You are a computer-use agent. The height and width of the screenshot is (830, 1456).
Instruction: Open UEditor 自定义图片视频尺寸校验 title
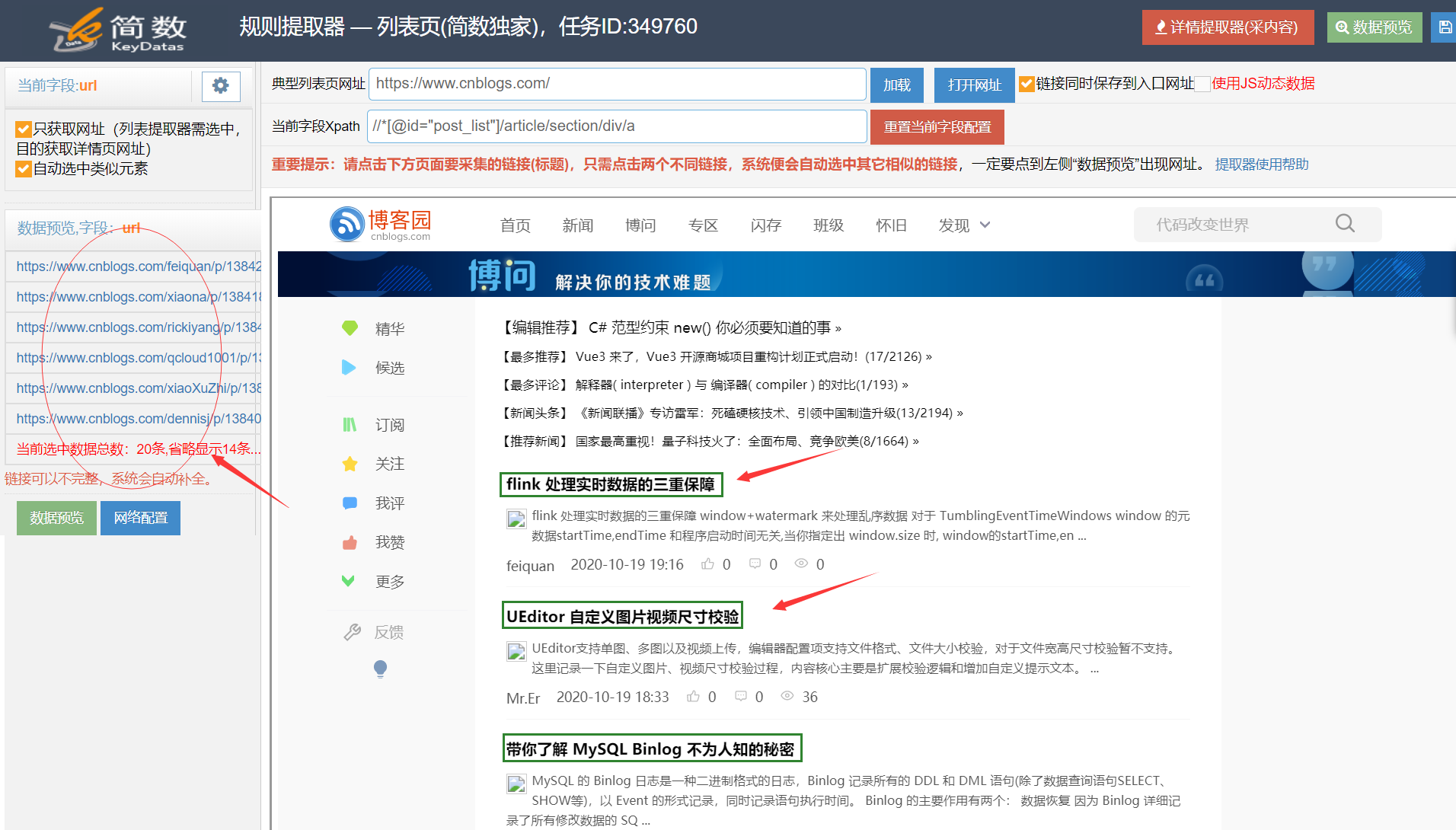(x=622, y=616)
